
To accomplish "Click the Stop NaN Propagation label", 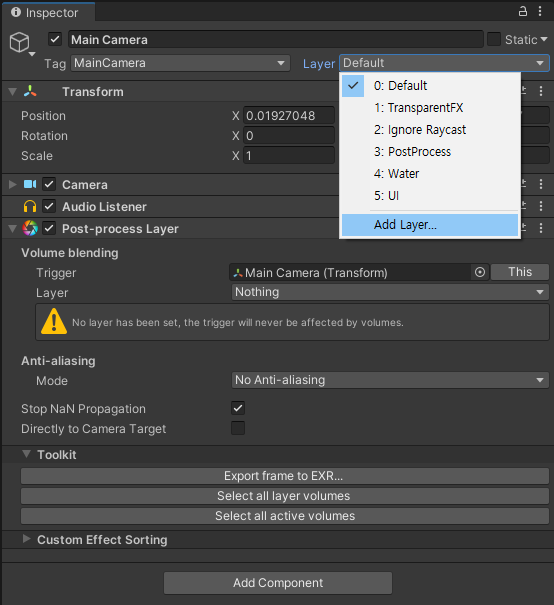I will click(x=83, y=409).
